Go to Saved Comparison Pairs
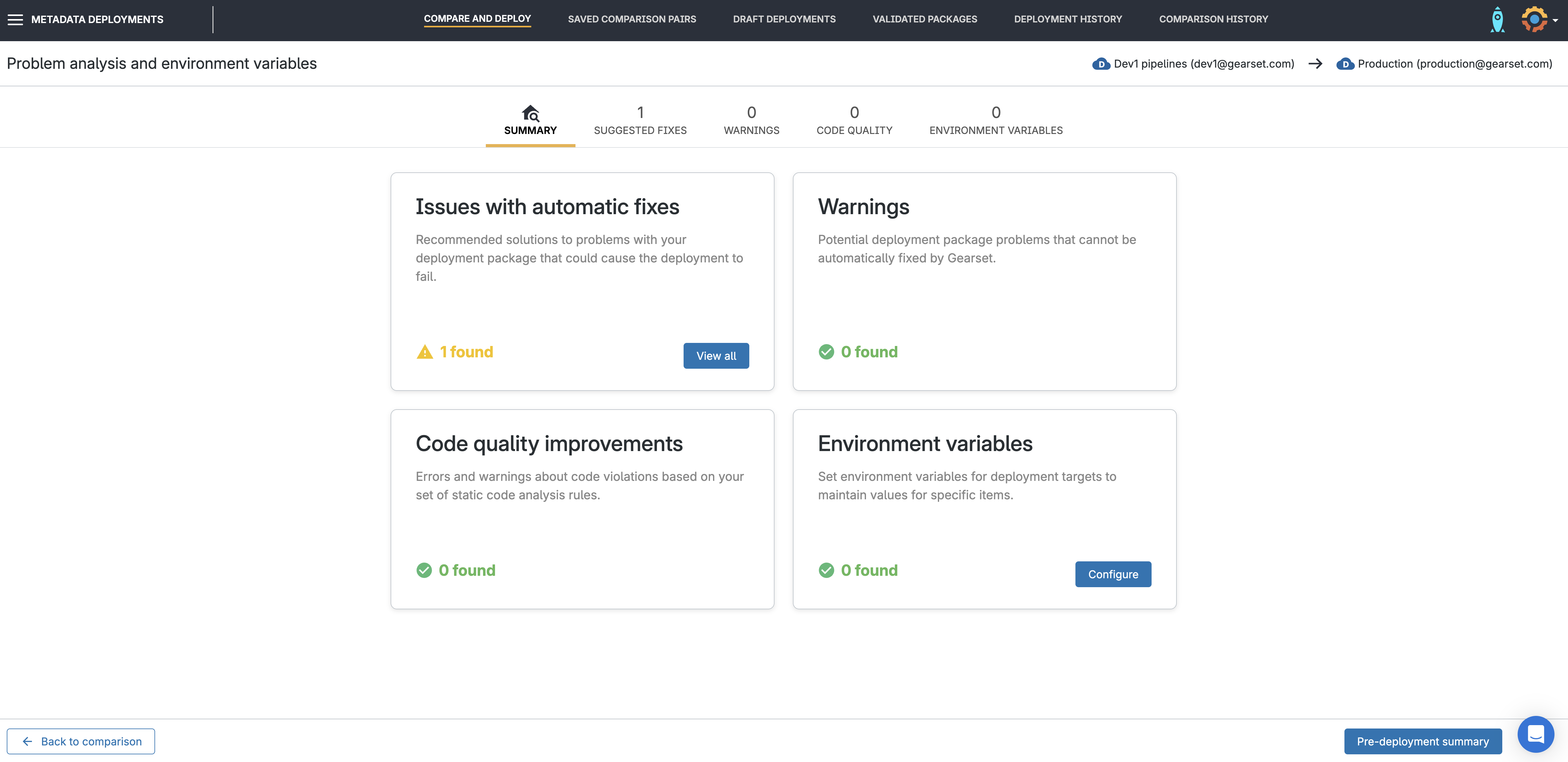1568x762 pixels. point(632,19)
